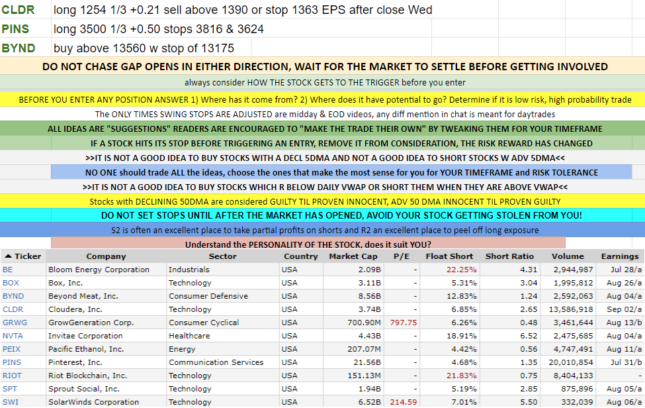Sort by the Short Ratio column header
The height and width of the screenshot is (408, 645).
tap(509, 256)
